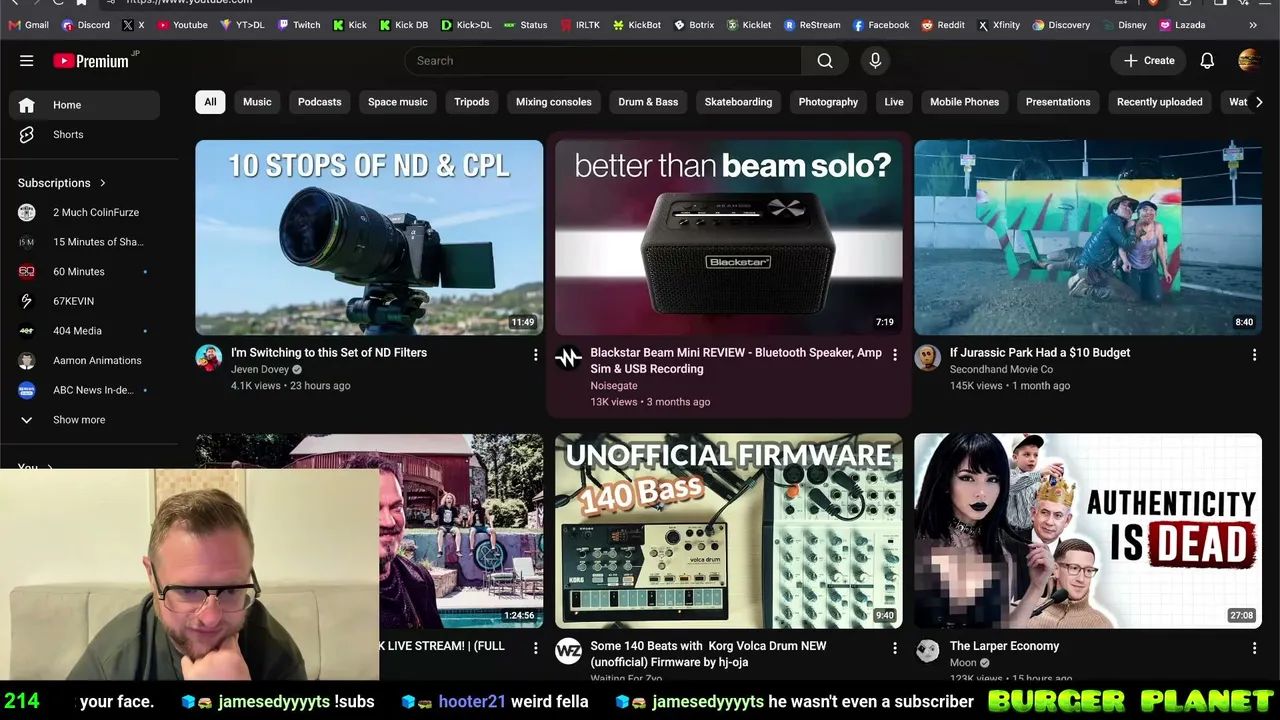Open the Discord bookmark
Viewport: 1280px width, 720px height.
coord(86,25)
